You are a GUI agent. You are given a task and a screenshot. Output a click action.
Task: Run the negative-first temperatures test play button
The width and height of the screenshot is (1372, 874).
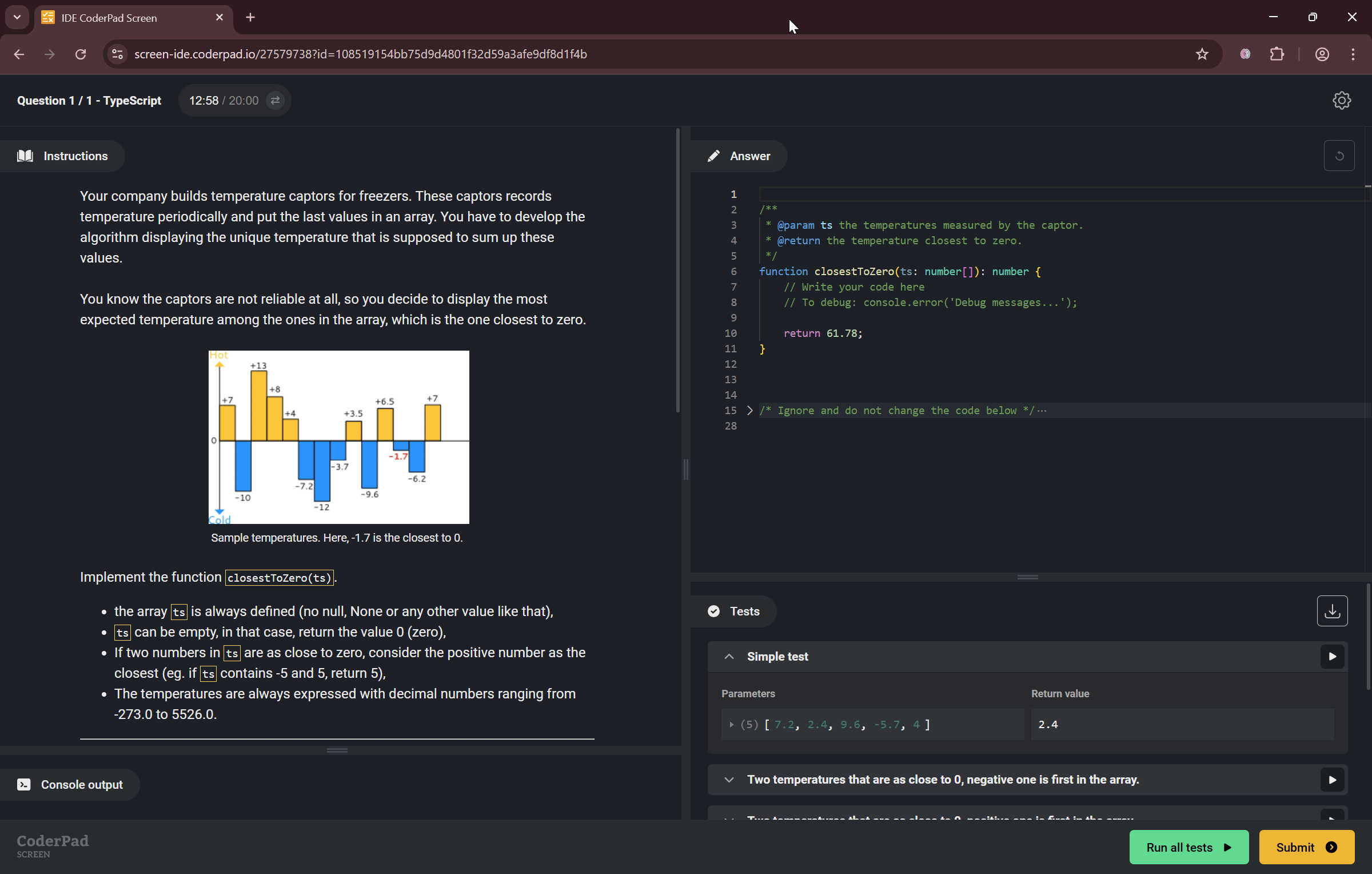pyautogui.click(x=1332, y=780)
